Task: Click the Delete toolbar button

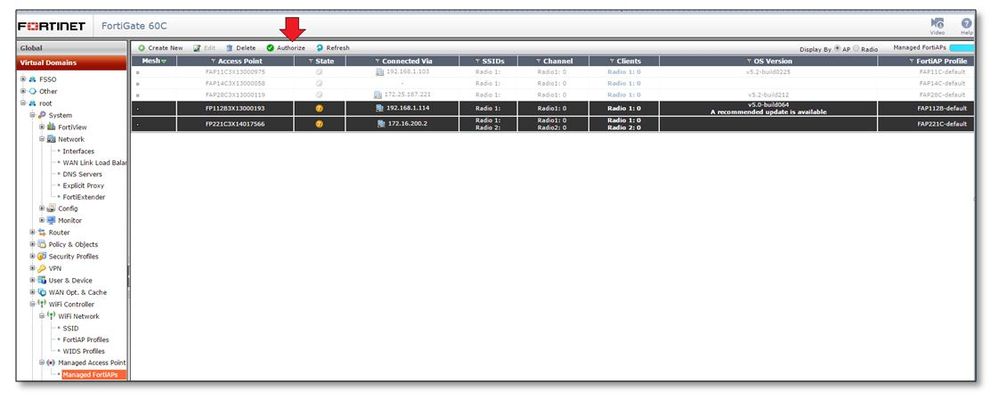Action: (241, 48)
